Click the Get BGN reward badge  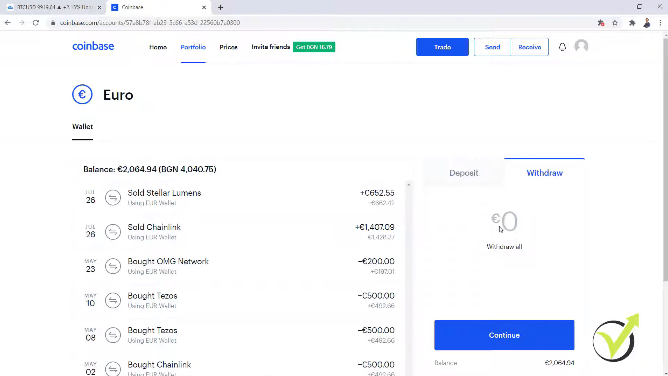(314, 47)
